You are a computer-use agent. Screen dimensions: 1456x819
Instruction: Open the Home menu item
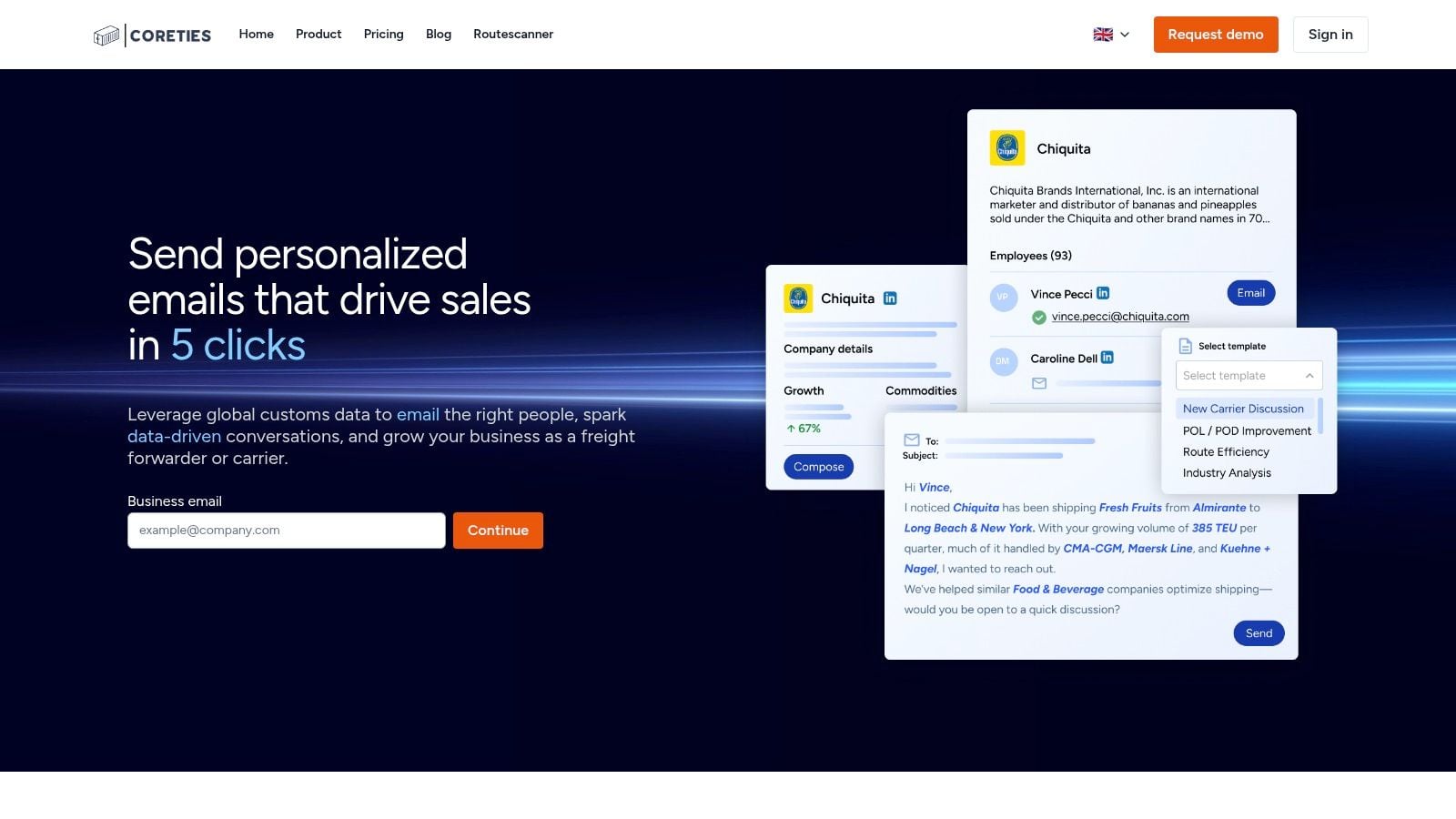256,34
